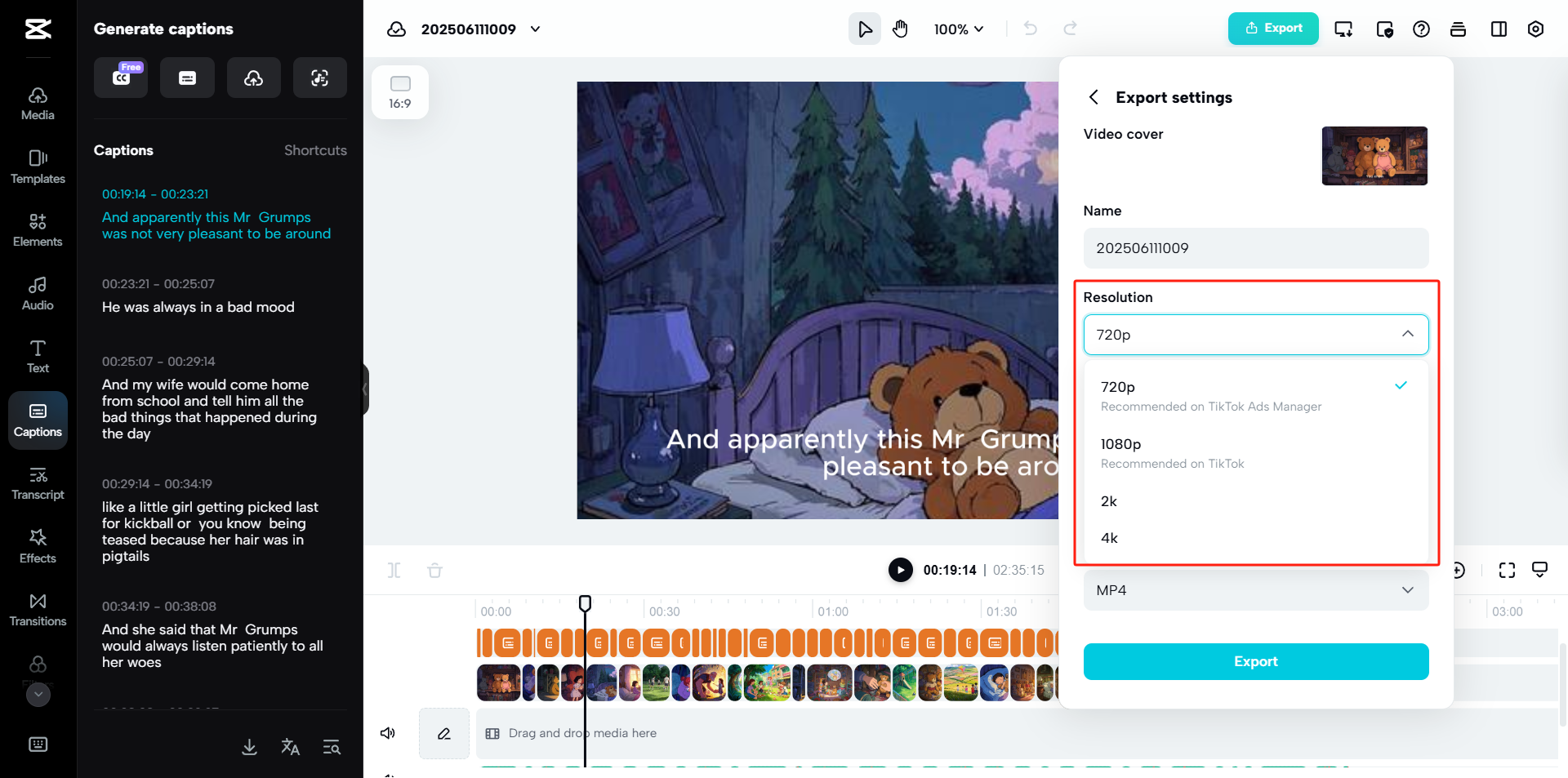Viewport: 1568px width, 778px height.
Task: Open cloud save status icon
Action: 396,29
